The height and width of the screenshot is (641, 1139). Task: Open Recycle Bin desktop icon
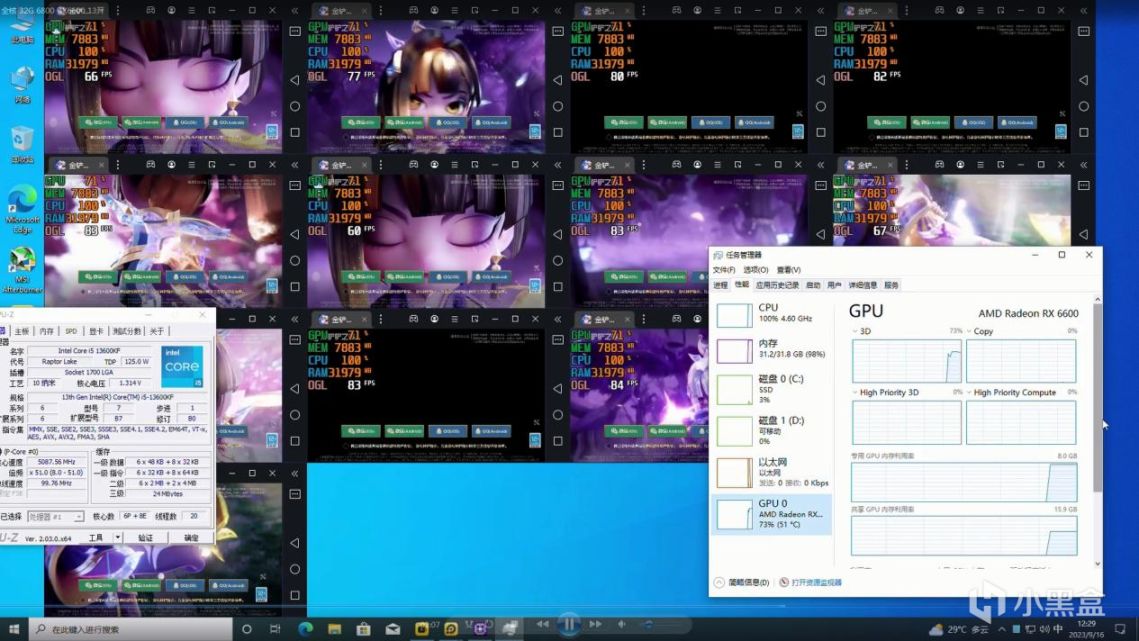tap(22, 144)
